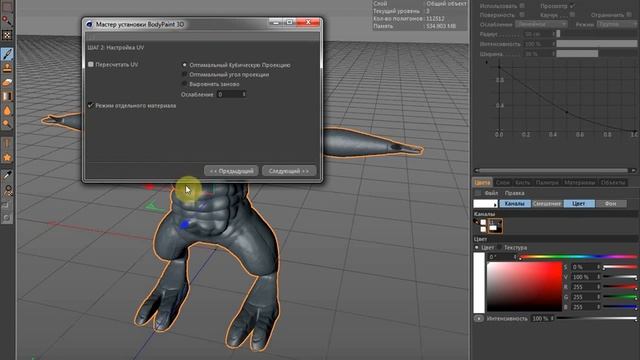Switch to the Палитра tab
The width and height of the screenshot is (640, 360).
(x=547, y=182)
